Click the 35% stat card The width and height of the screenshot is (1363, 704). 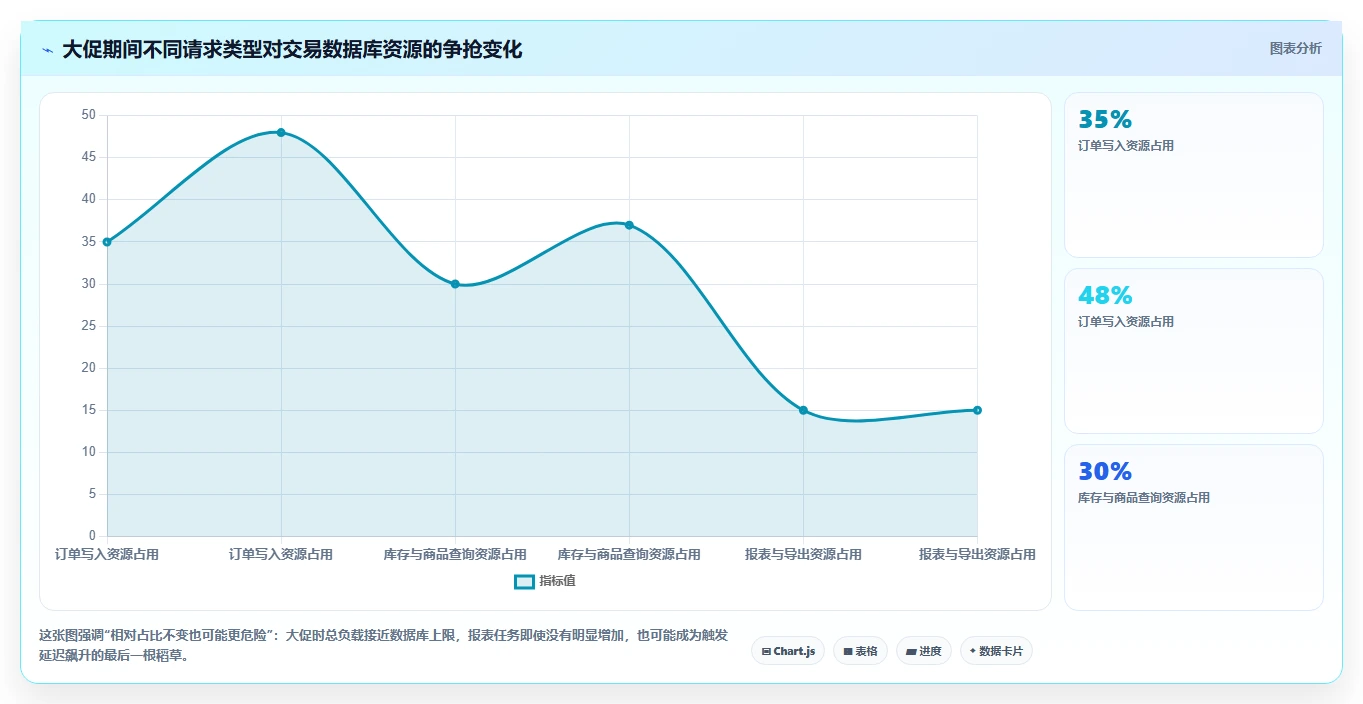point(1194,175)
